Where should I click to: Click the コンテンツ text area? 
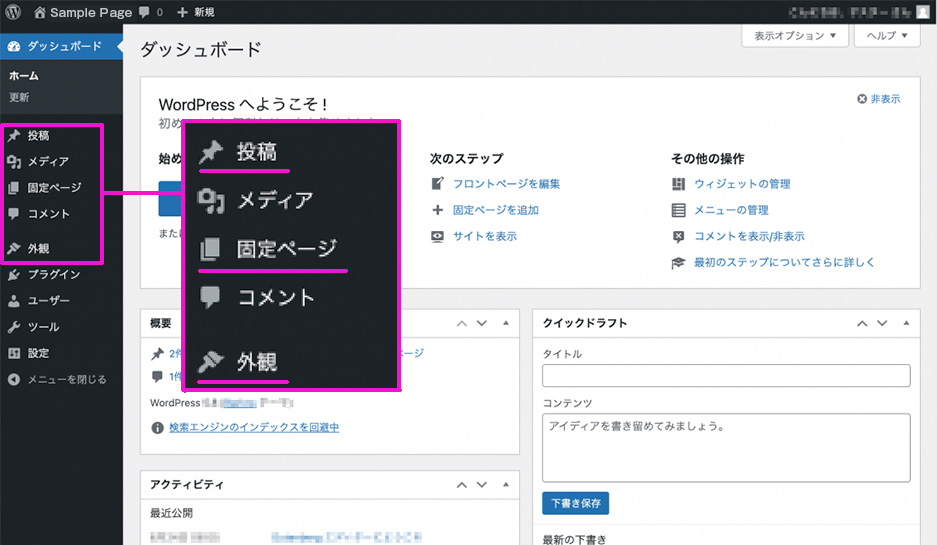coord(725,447)
